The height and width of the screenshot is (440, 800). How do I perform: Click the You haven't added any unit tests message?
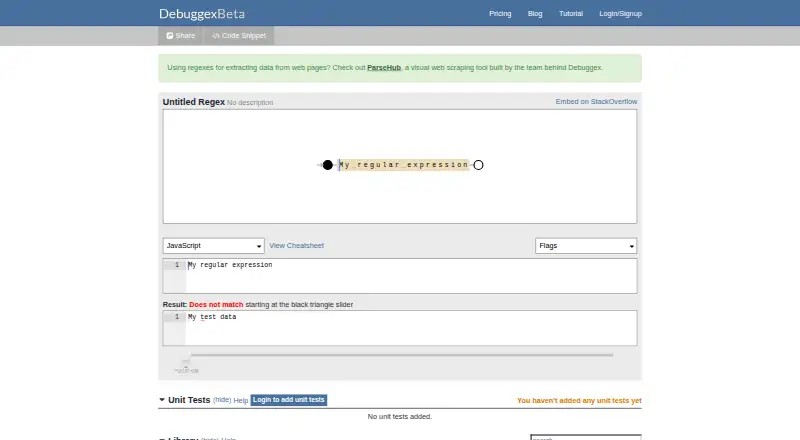pos(579,401)
